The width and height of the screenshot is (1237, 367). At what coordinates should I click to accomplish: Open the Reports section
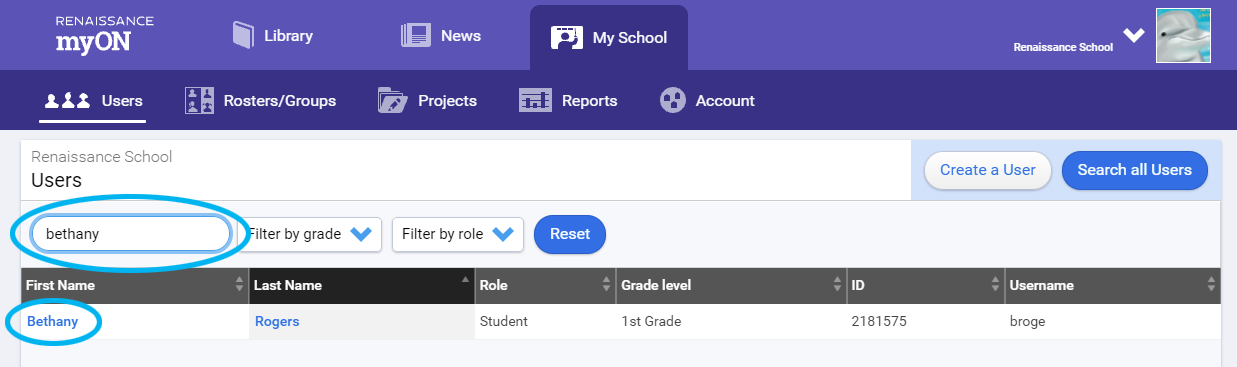tap(568, 101)
